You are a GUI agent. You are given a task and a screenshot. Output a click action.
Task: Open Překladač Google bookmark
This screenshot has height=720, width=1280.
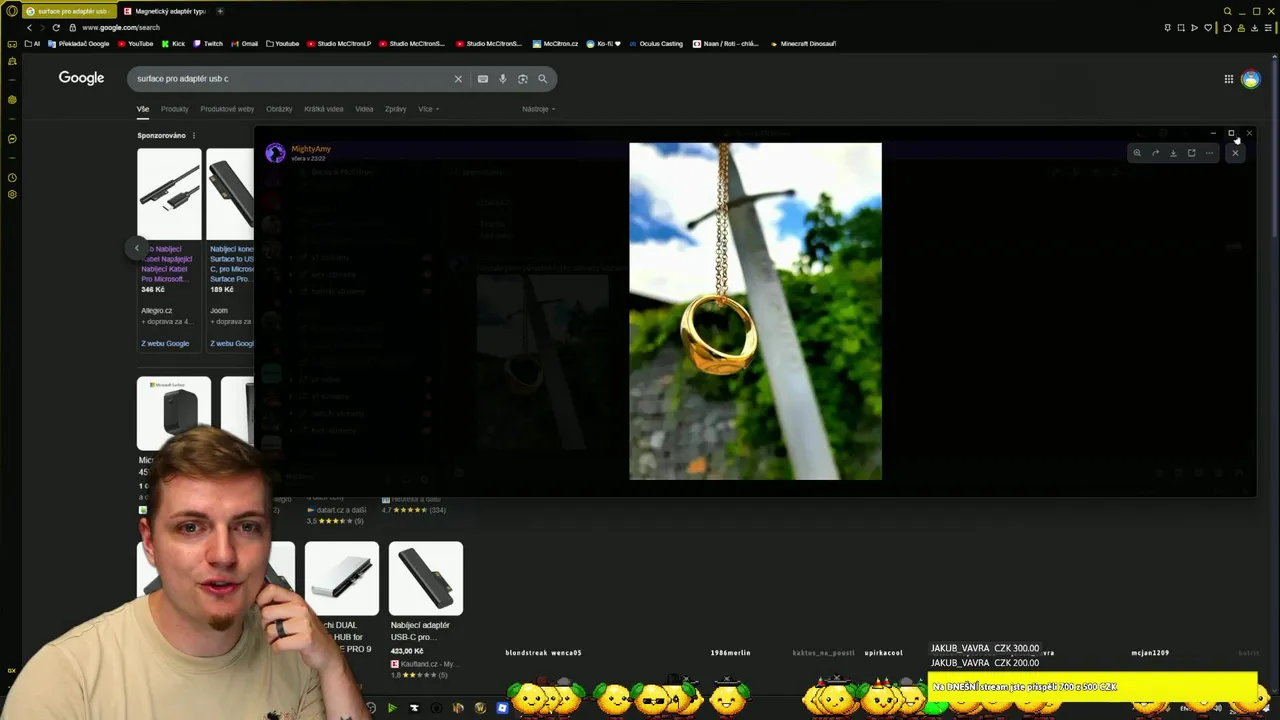[79, 44]
